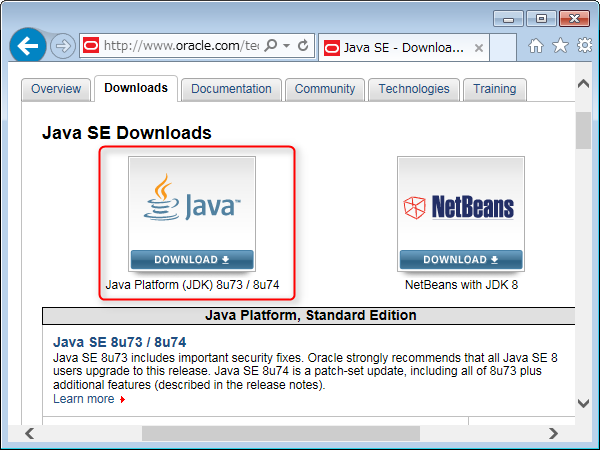Viewport: 600px width, 450px height.
Task: Refresh the page with the reload icon
Action: 303,46
